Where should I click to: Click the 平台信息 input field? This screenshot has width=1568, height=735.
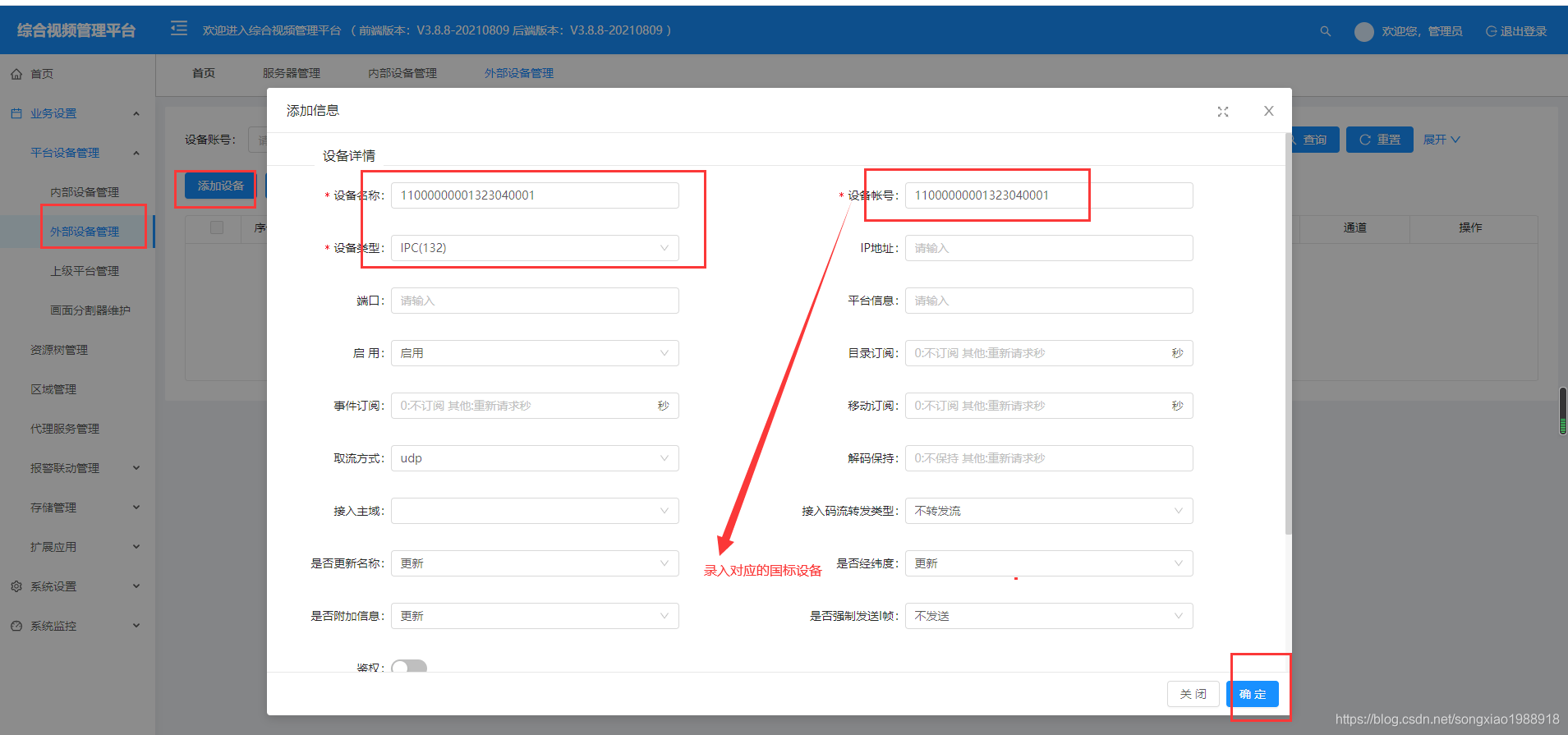[1049, 301]
